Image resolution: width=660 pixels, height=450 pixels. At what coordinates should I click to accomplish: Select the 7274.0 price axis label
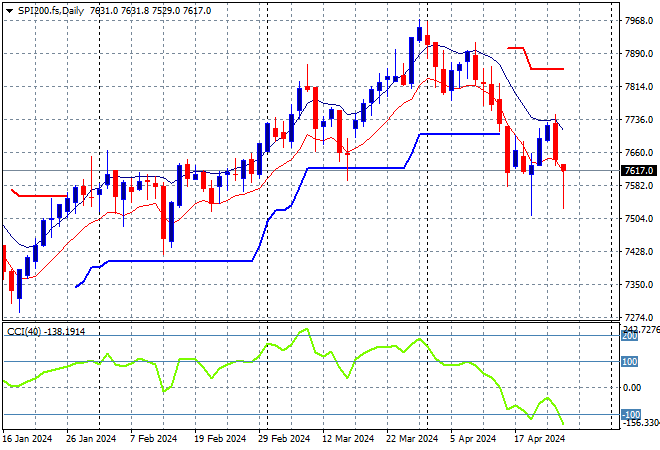click(x=638, y=317)
